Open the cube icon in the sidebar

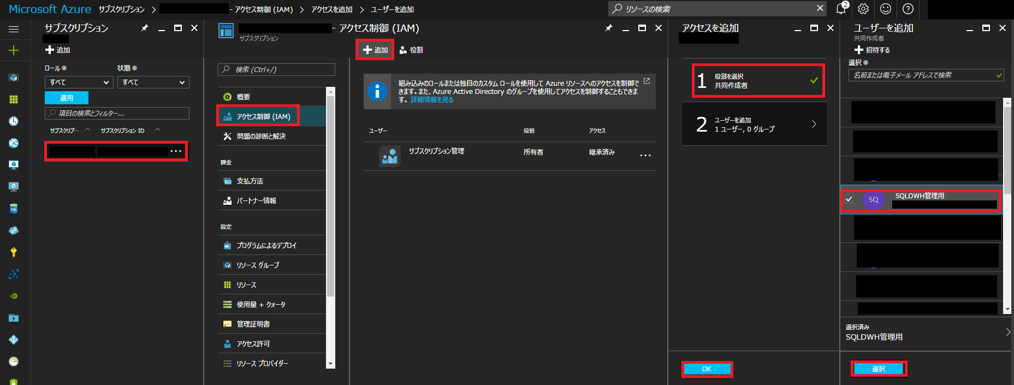(x=14, y=78)
